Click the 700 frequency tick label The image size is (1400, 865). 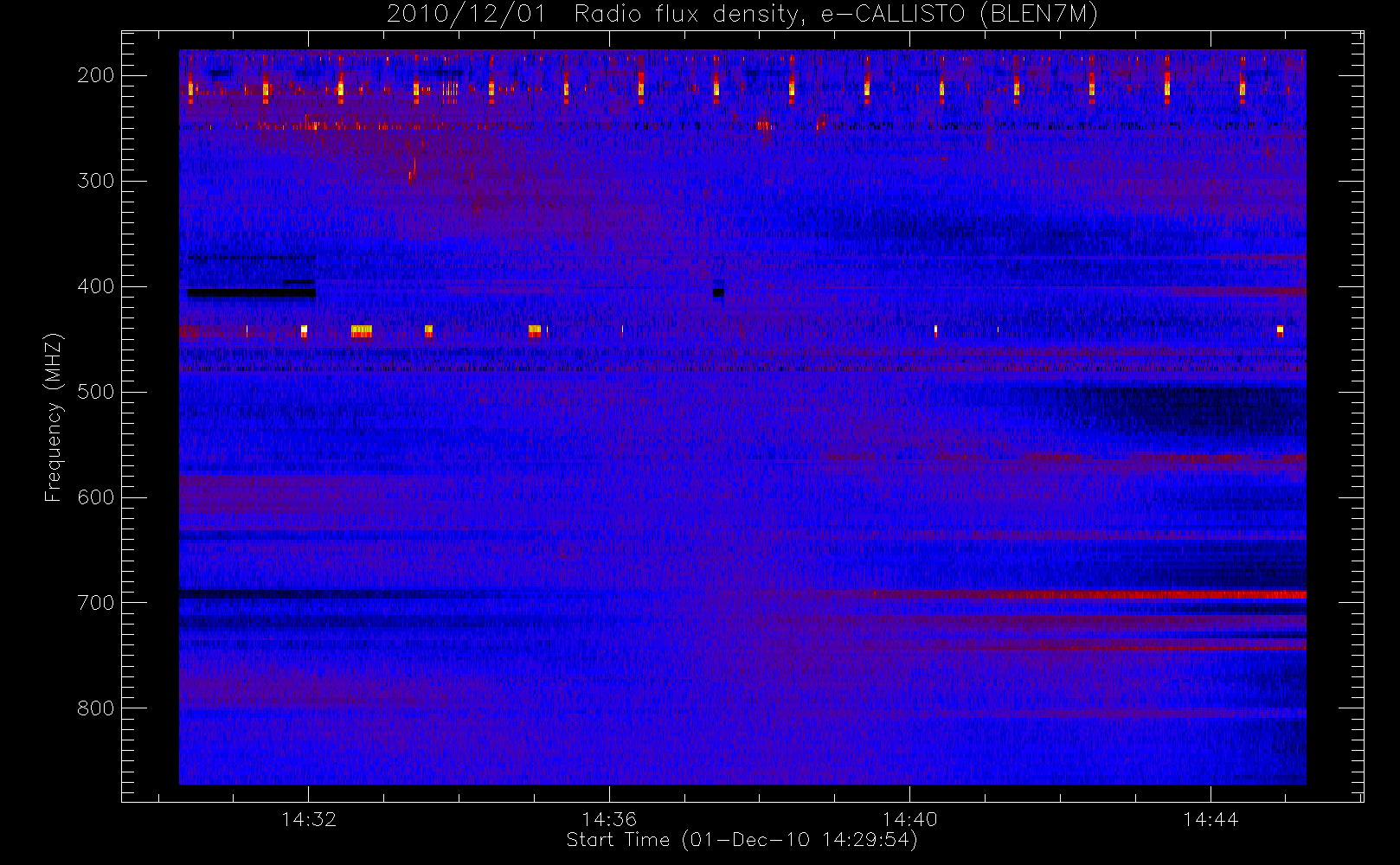coord(96,603)
